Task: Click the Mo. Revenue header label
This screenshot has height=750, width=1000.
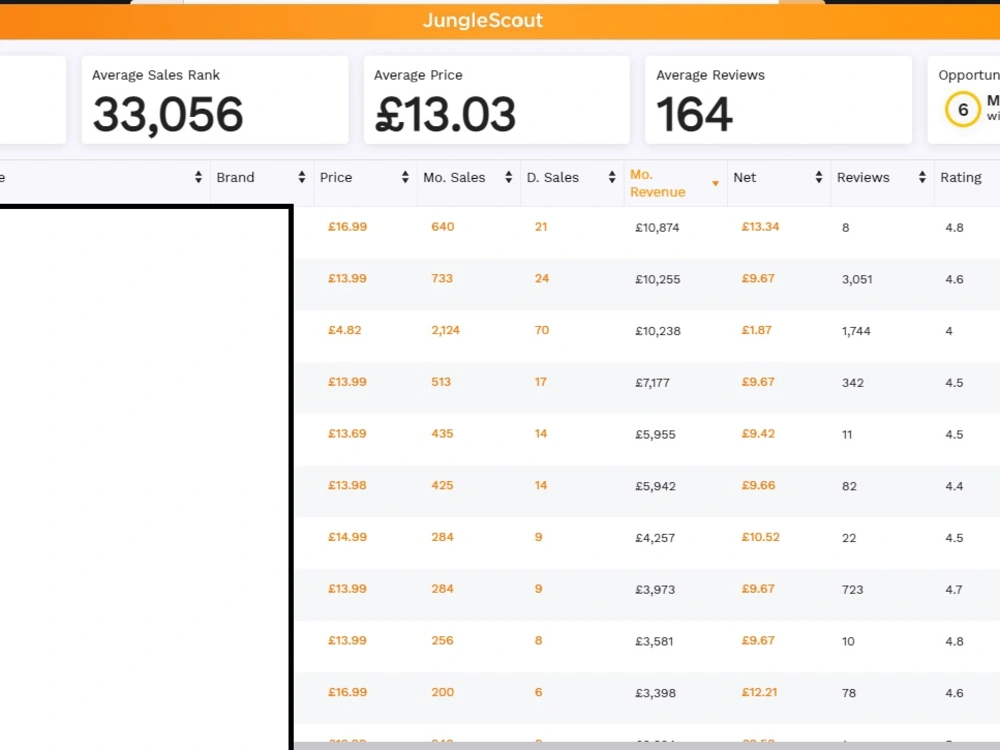Action: tap(658, 183)
